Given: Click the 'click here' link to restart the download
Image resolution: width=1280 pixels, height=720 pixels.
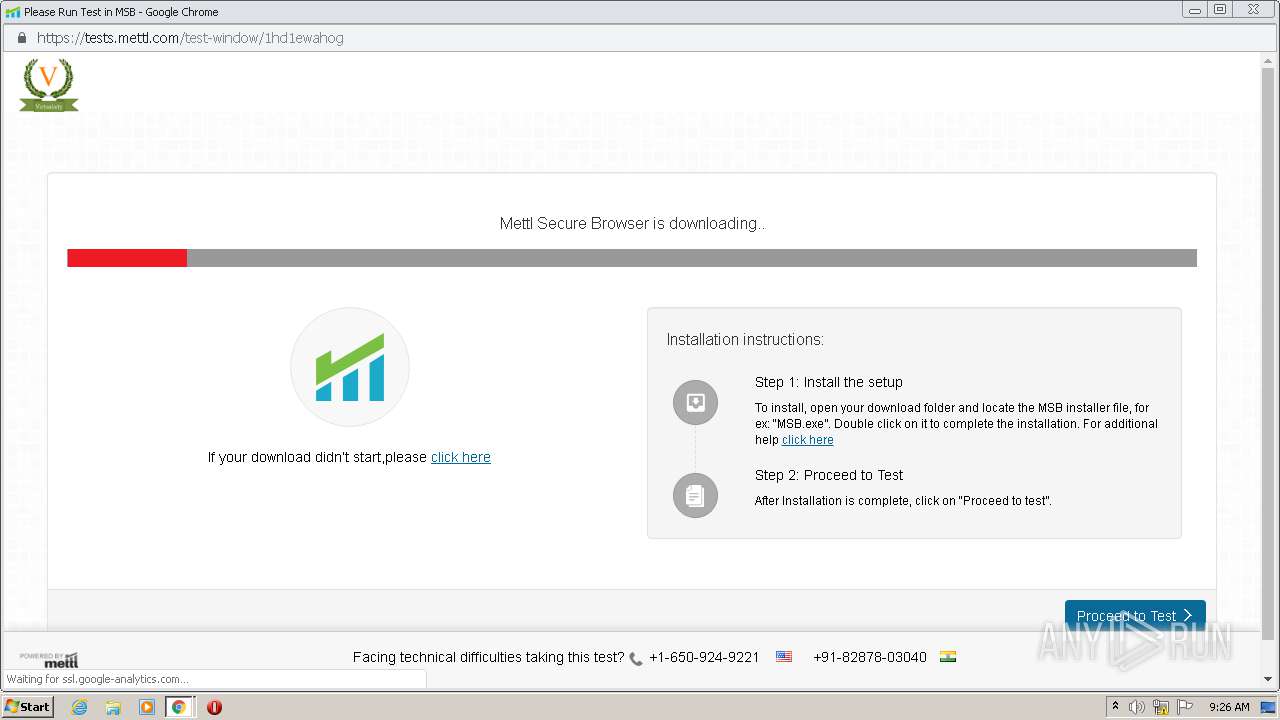Looking at the screenshot, I should (x=461, y=457).
